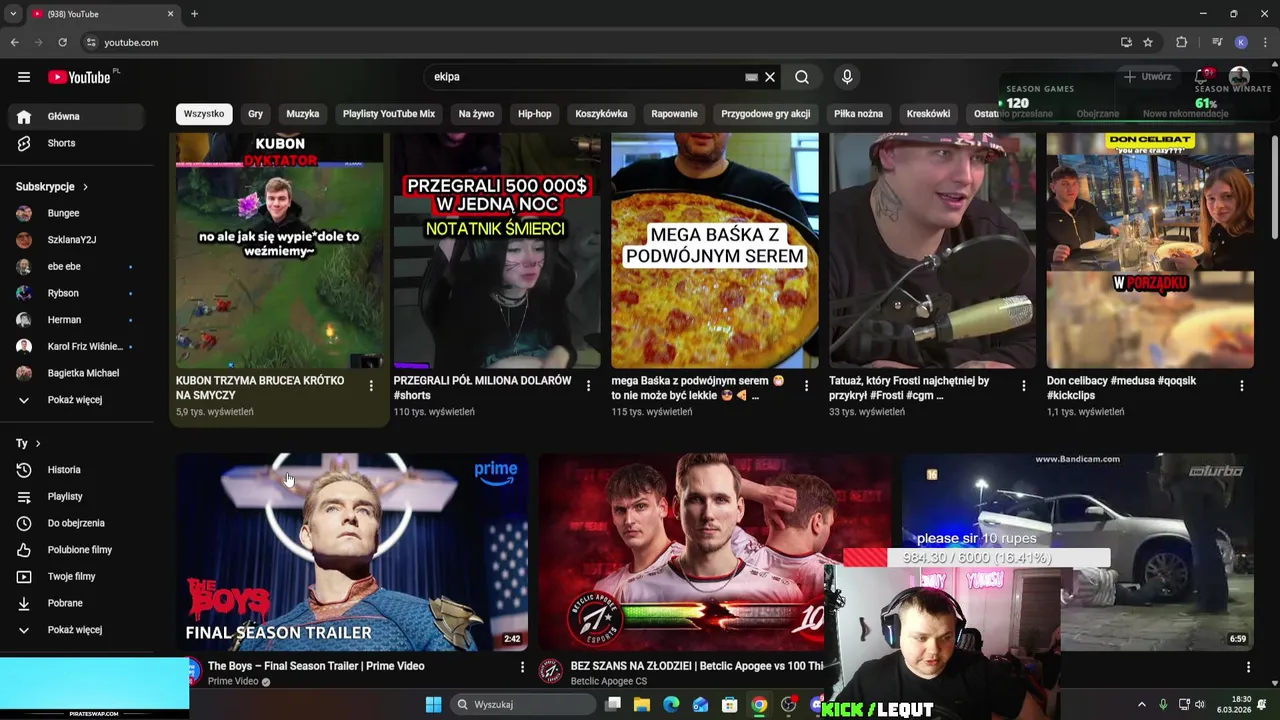
Task: Start voice search with microphone icon
Action: pos(847,77)
